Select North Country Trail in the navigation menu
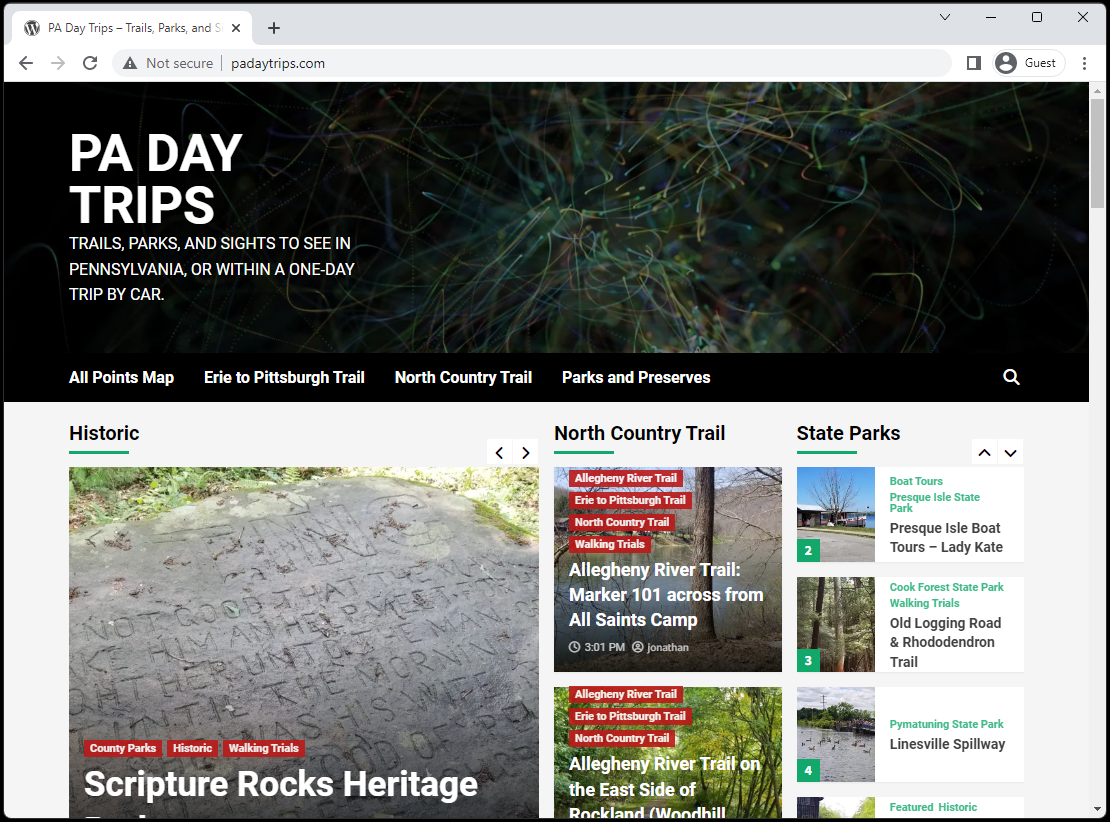This screenshot has height=822, width=1110. point(462,377)
